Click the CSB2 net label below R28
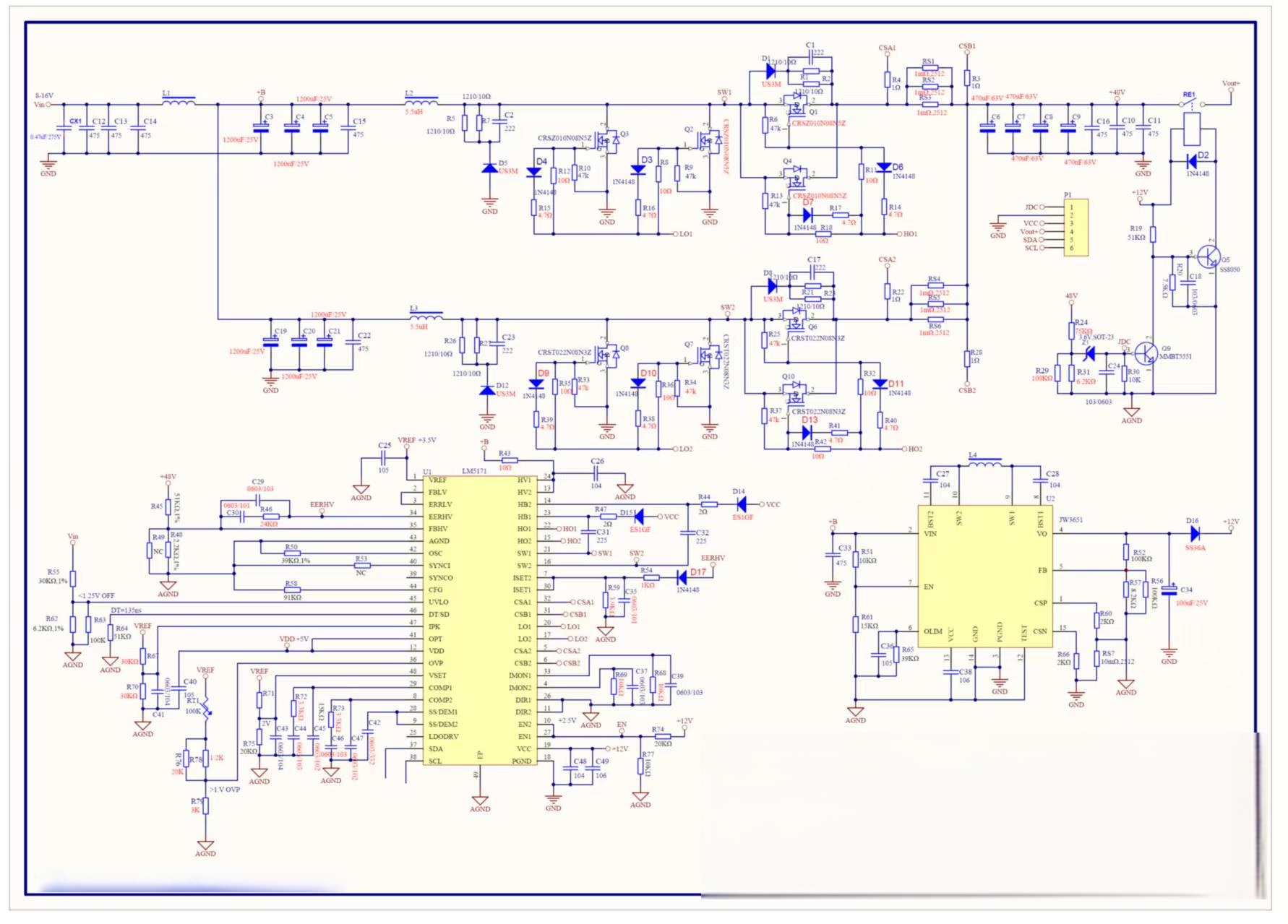 pyautogui.click(x=967, y=390)
